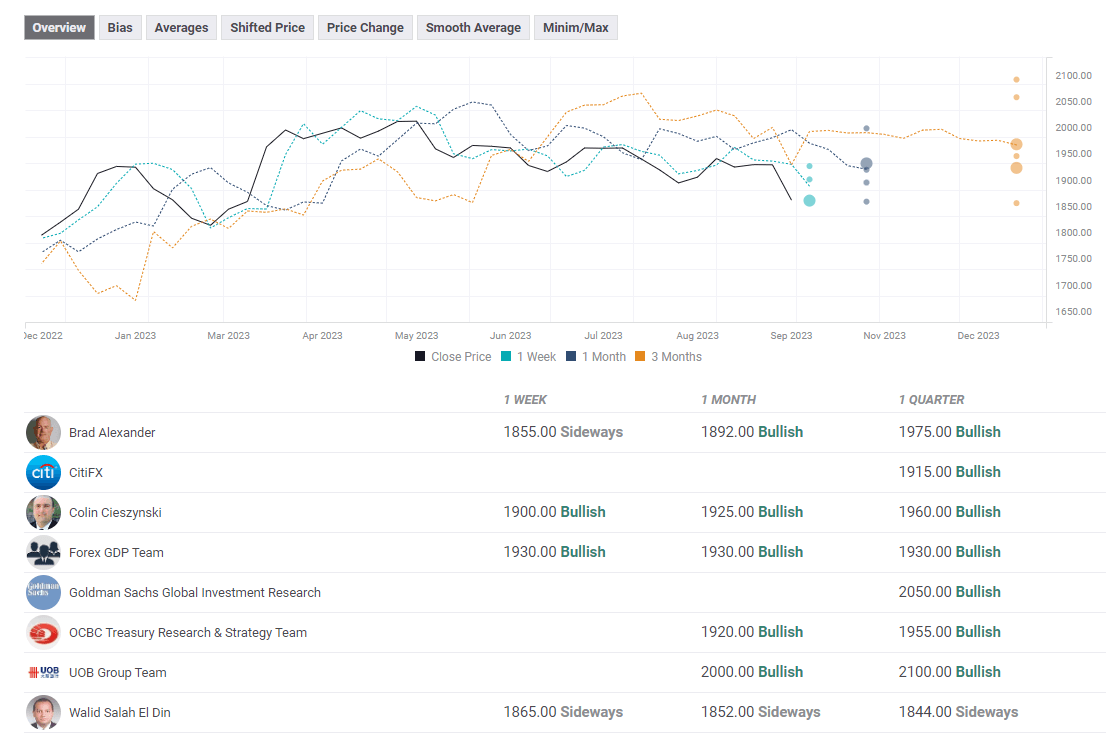Click the UOB Group logo icon

[x=43, y=672]
